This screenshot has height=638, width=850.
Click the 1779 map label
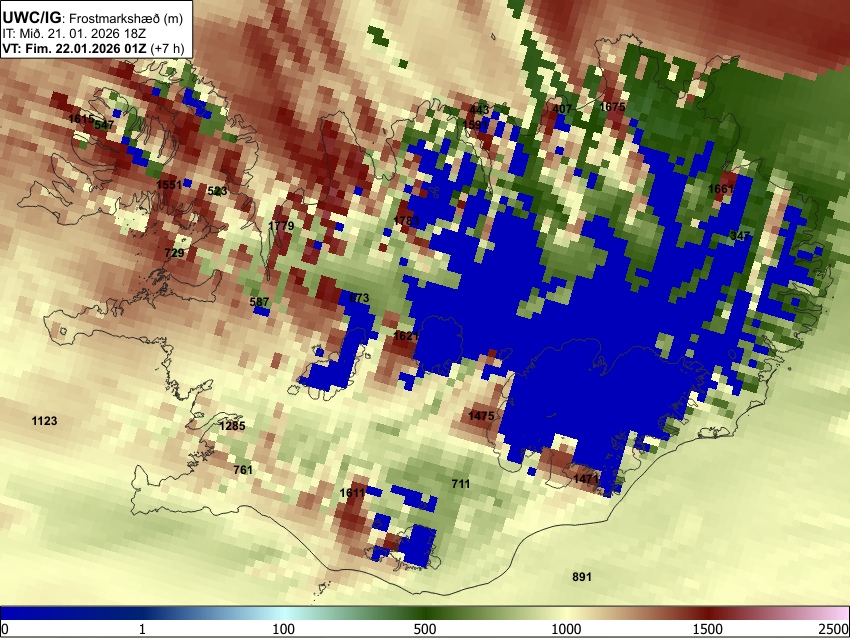[x=281, y=226]
